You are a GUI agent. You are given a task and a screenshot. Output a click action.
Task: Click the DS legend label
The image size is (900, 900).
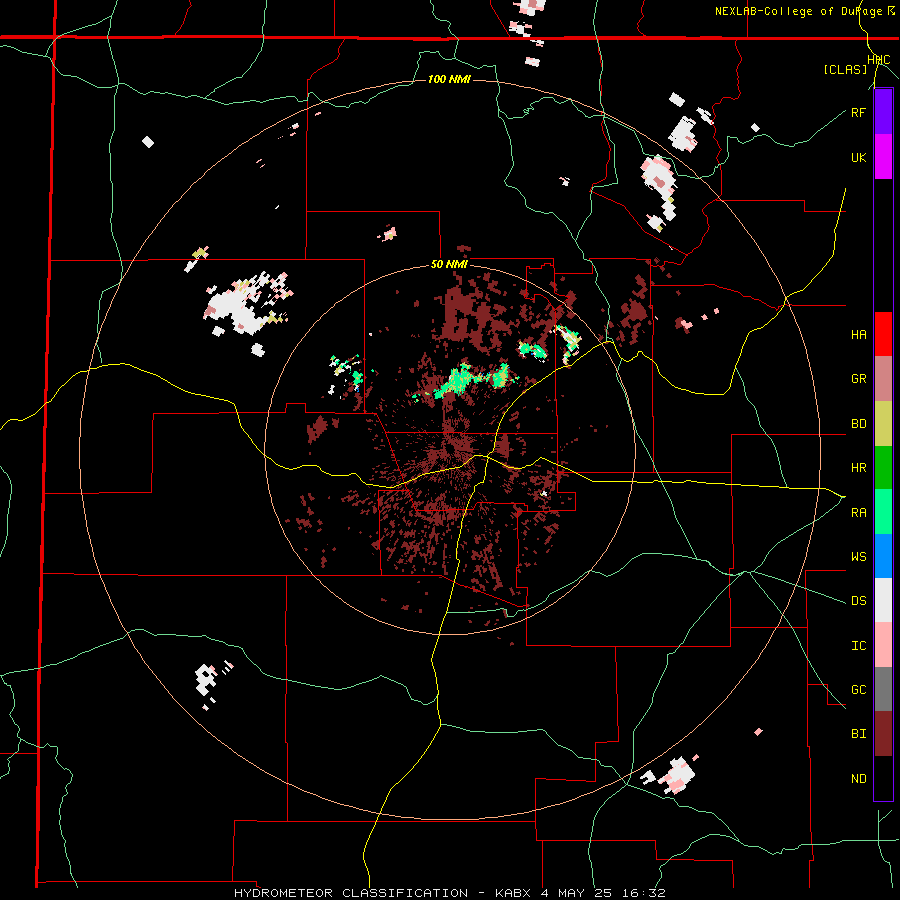[858, 601]
